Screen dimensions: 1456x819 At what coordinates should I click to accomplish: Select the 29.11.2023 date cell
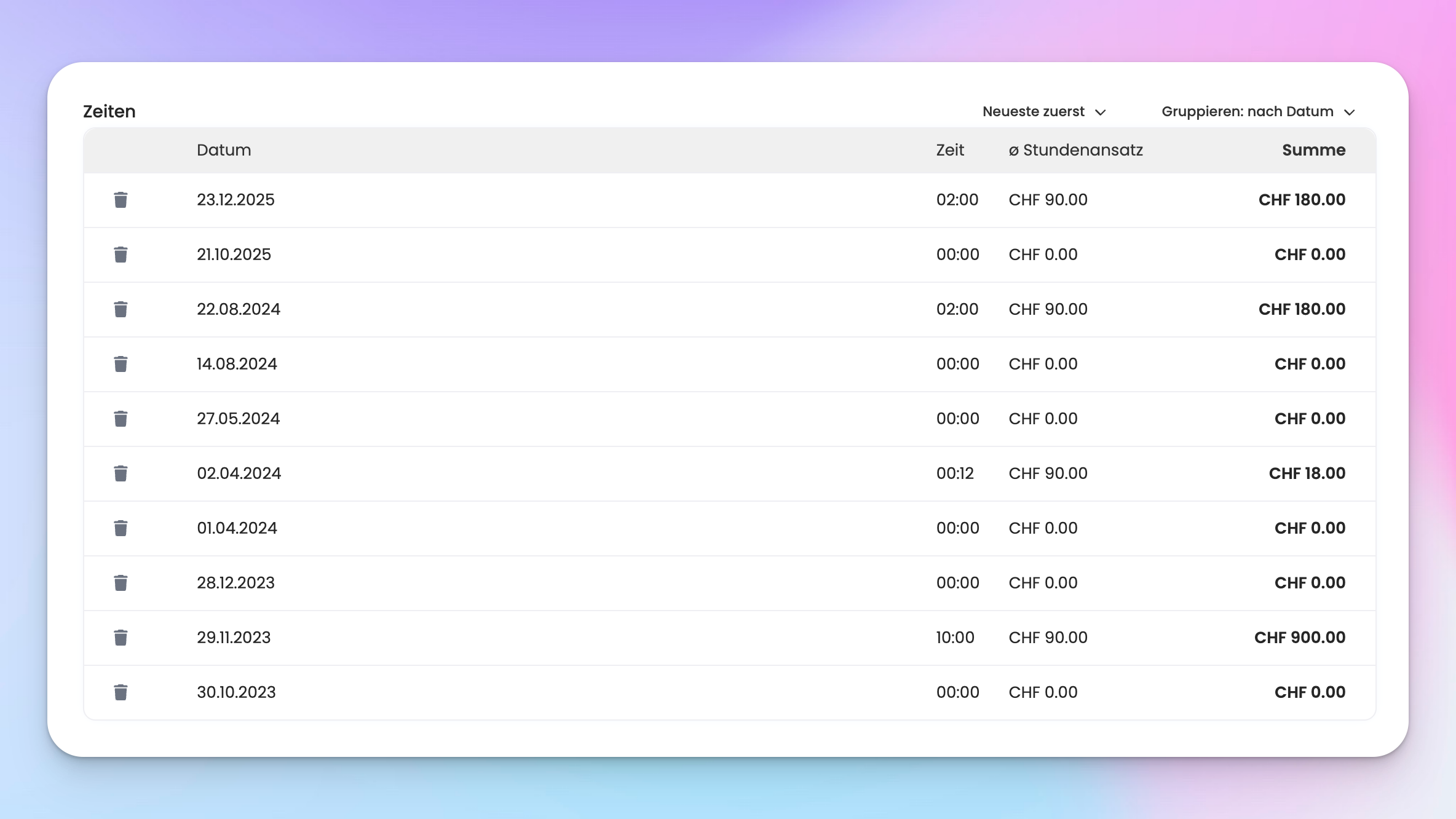pos(234,638)
